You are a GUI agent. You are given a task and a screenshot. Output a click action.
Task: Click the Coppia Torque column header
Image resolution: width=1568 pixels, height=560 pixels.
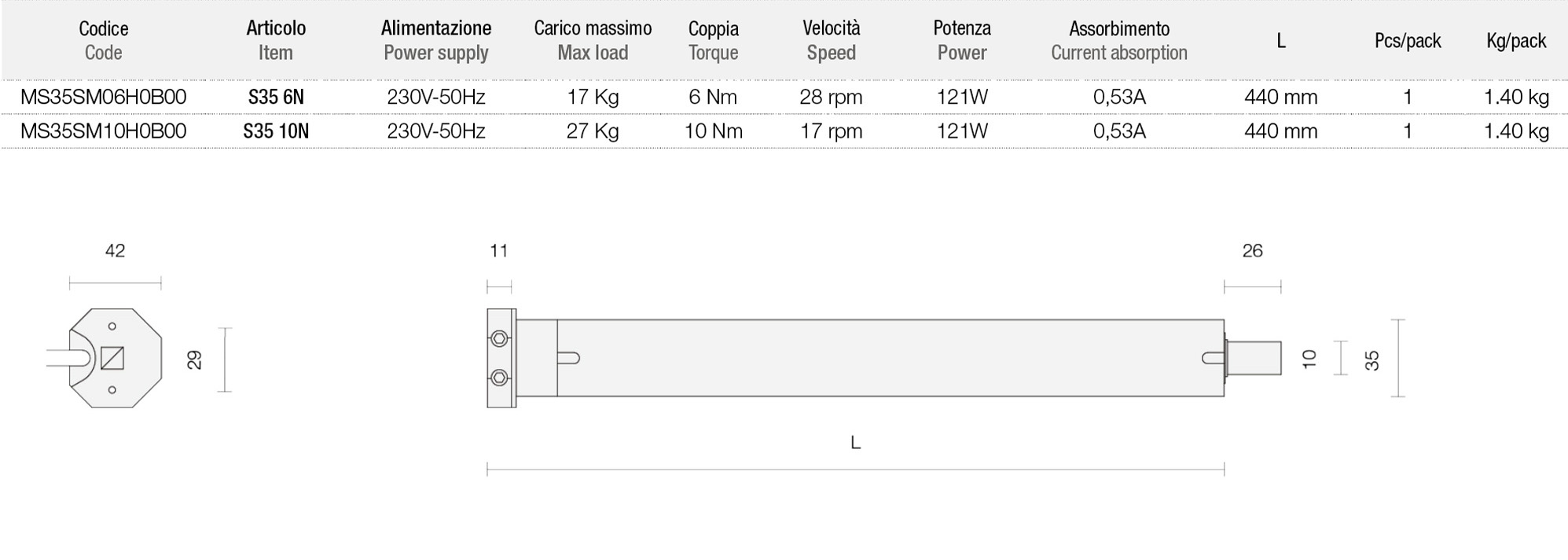(713, 40)
